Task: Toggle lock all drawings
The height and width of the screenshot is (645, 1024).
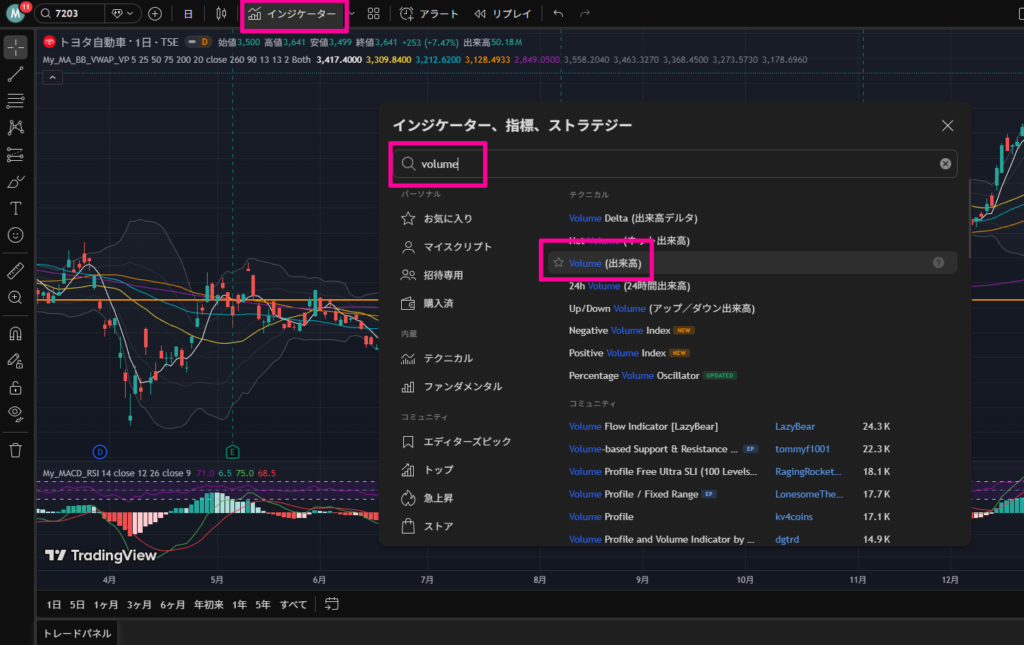Action: click(x=15, y=387)
